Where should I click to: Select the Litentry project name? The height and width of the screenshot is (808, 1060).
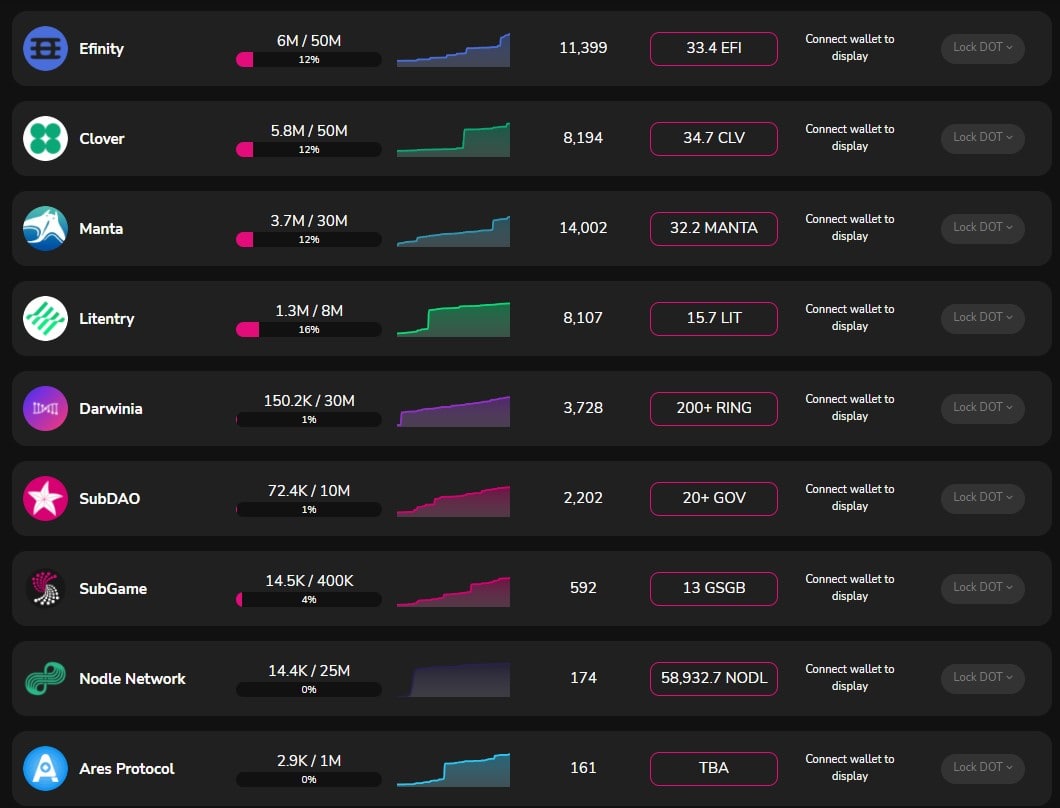pyautogui.click(x=107, y=318)
